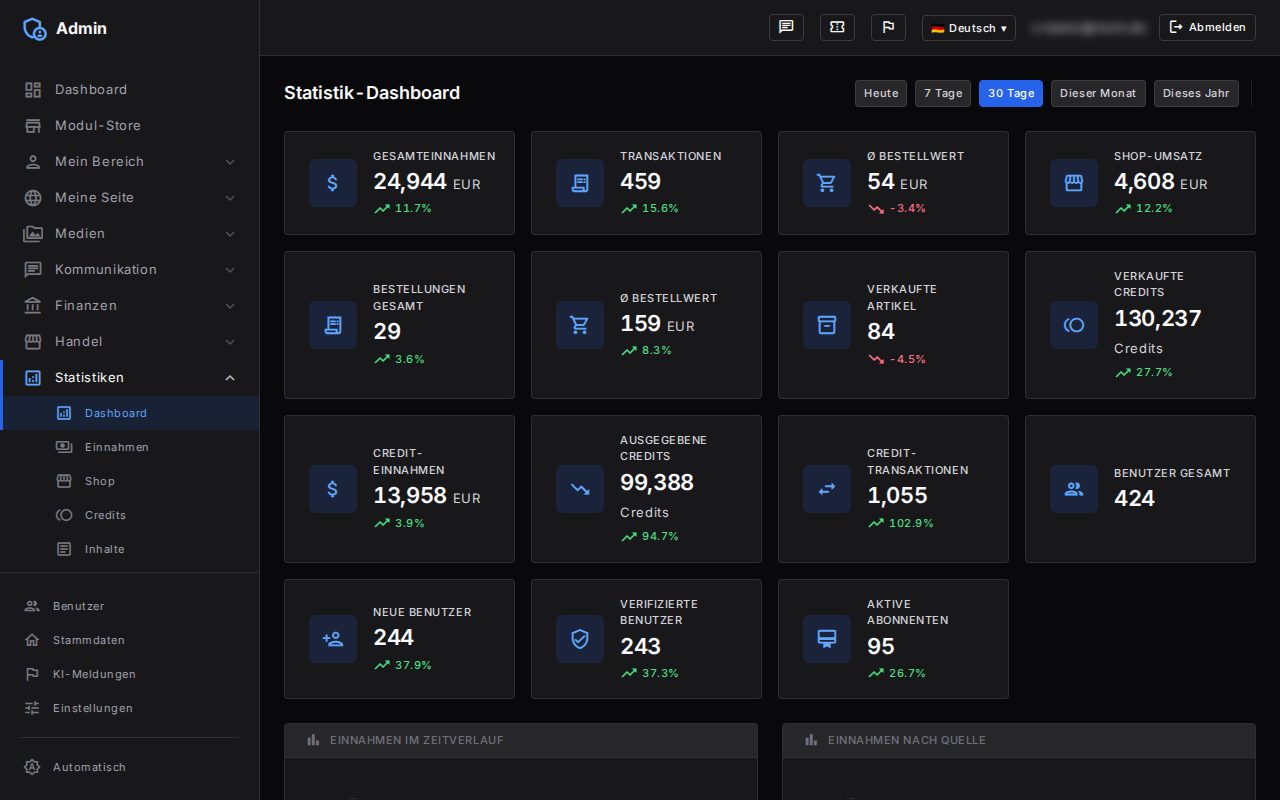Image resolution: width=1280 pixels, height=800 pixels.
Task: Open Credits statistics subpage
Action: pos(130,515)
